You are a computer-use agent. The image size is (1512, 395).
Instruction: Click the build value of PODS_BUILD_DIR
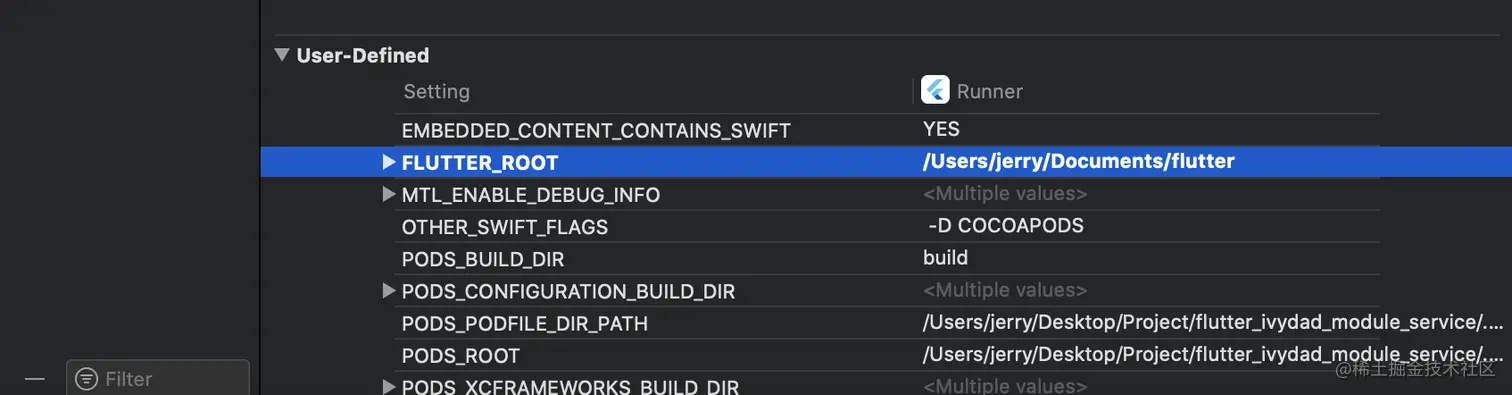pyautogui.click(x=945, y=258)
